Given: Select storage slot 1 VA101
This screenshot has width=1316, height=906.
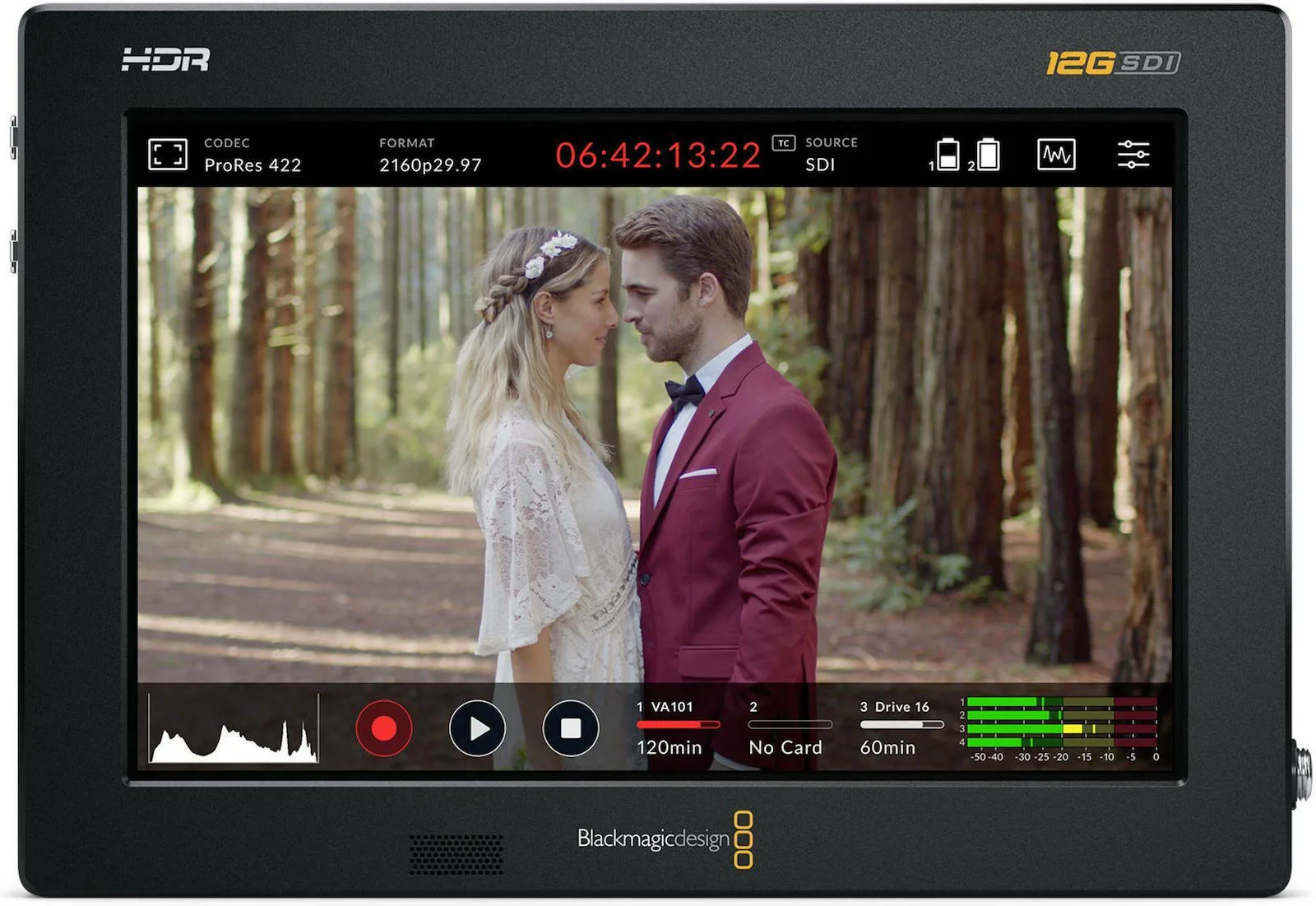Looking at the screenshot, I should click(x=677, y=727).
